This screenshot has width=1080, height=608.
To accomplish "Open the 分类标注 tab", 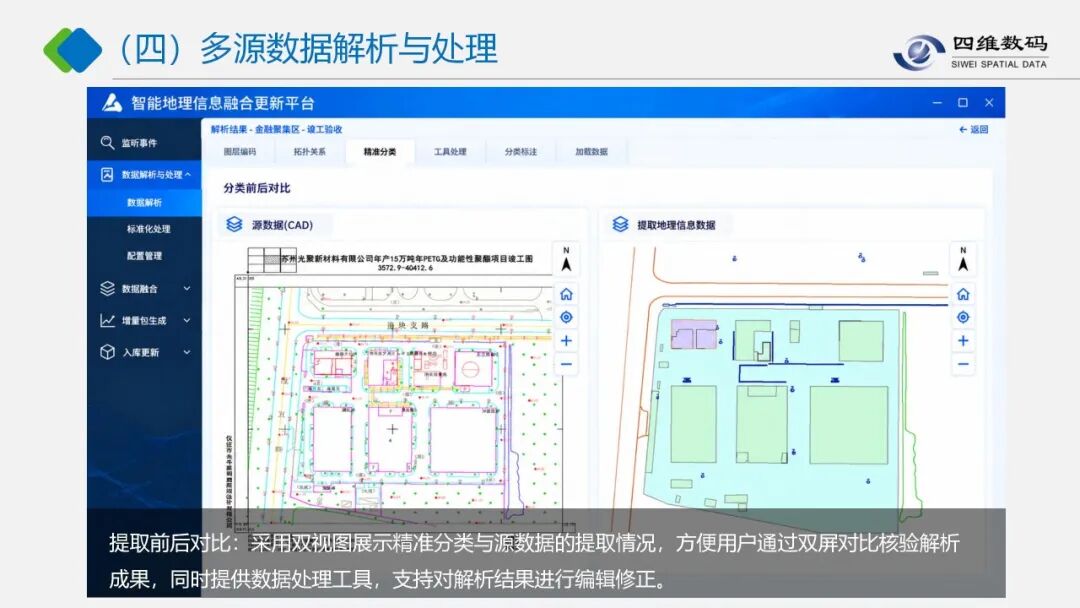I will [520, 151].
